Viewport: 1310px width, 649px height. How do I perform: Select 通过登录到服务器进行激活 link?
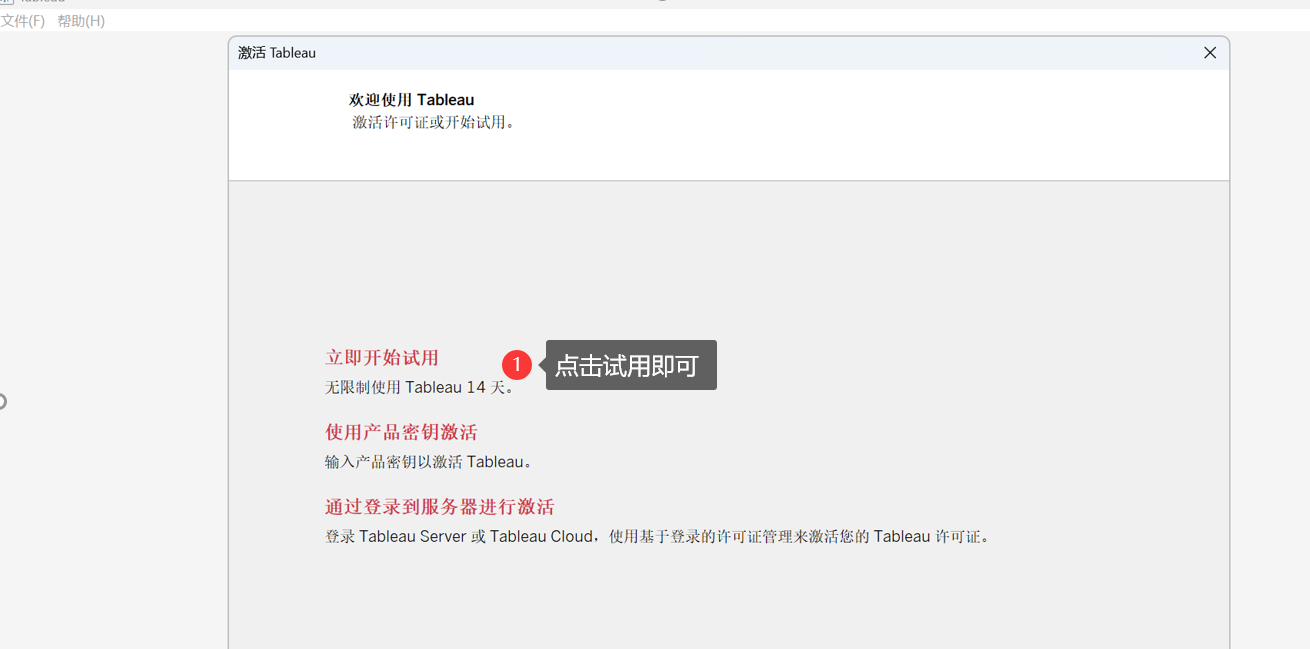pos(440,507)
